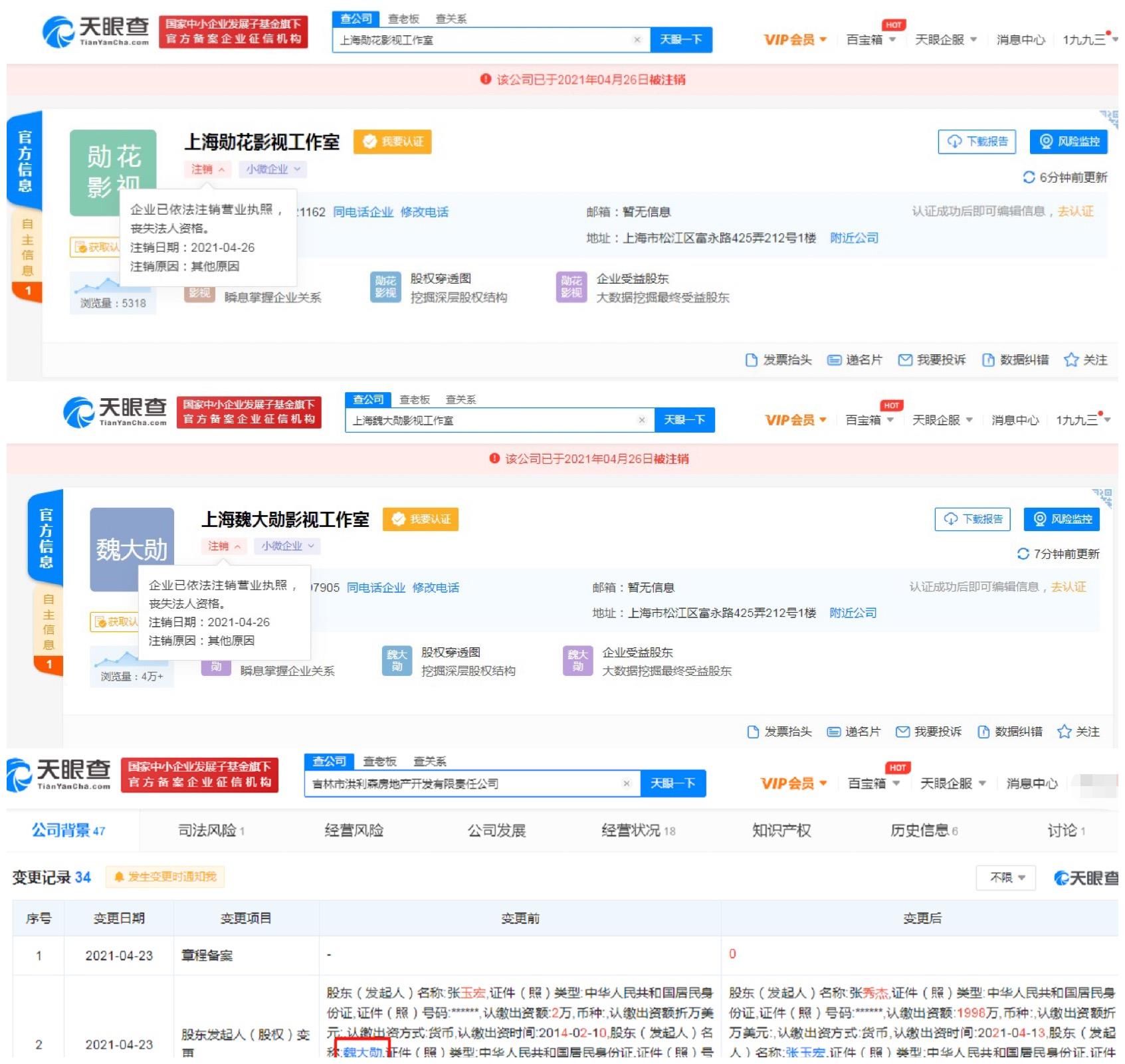The width and height of the screenshot is (1125, 1064).
Task: Open VIP会员 dropdown in the top header
Action: click(795, 40)
